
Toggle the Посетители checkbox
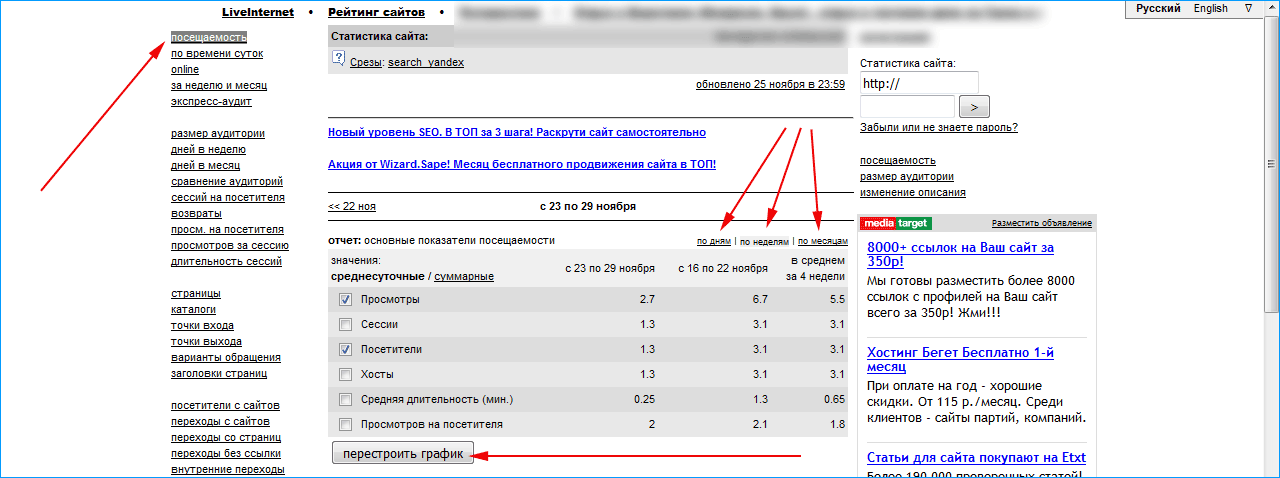coord(345,349)
